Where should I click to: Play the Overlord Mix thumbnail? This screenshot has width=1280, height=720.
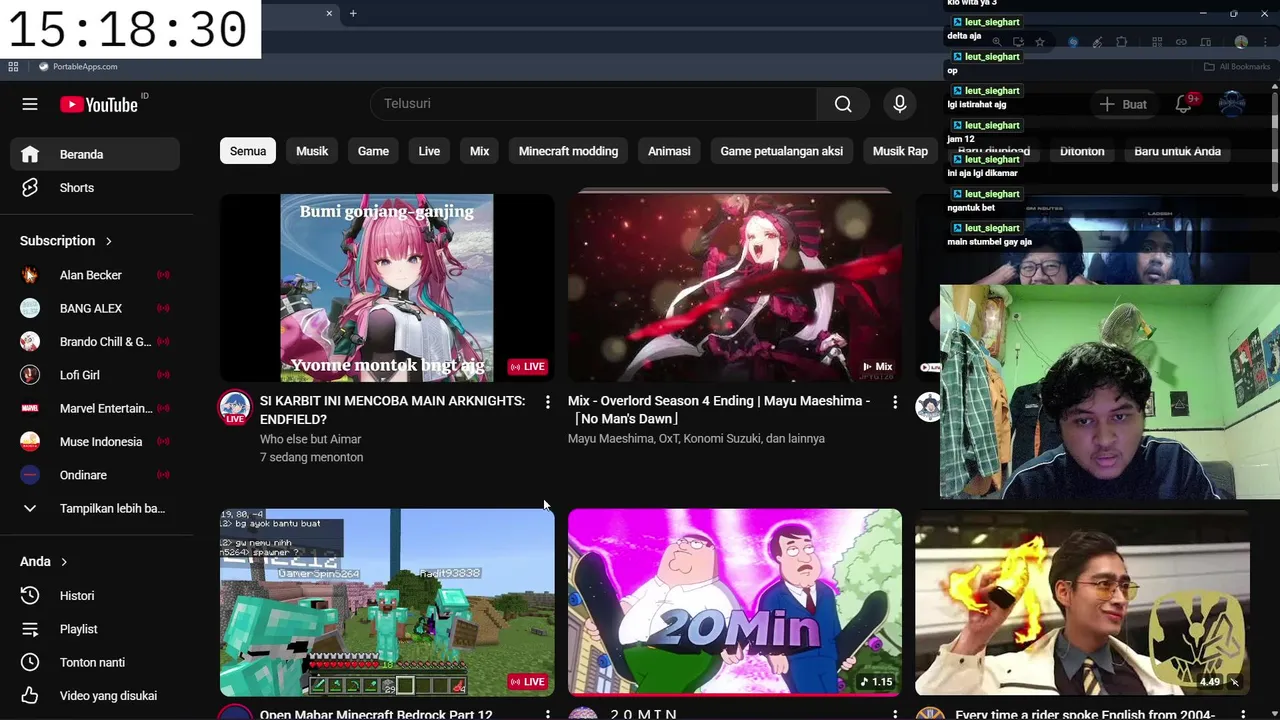pos(735,288)
